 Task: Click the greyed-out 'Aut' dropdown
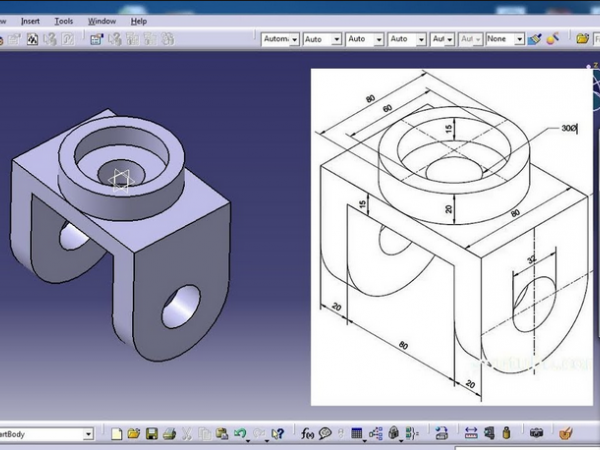470,39
